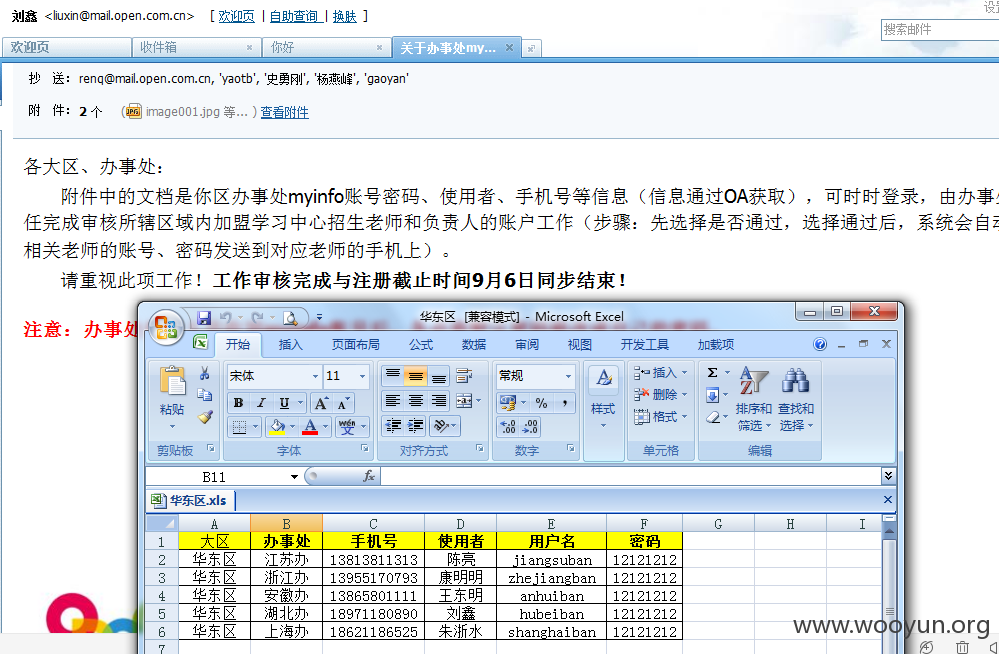
Task: Open the font size dropdown showing 11
Action: tap(363, 376)
